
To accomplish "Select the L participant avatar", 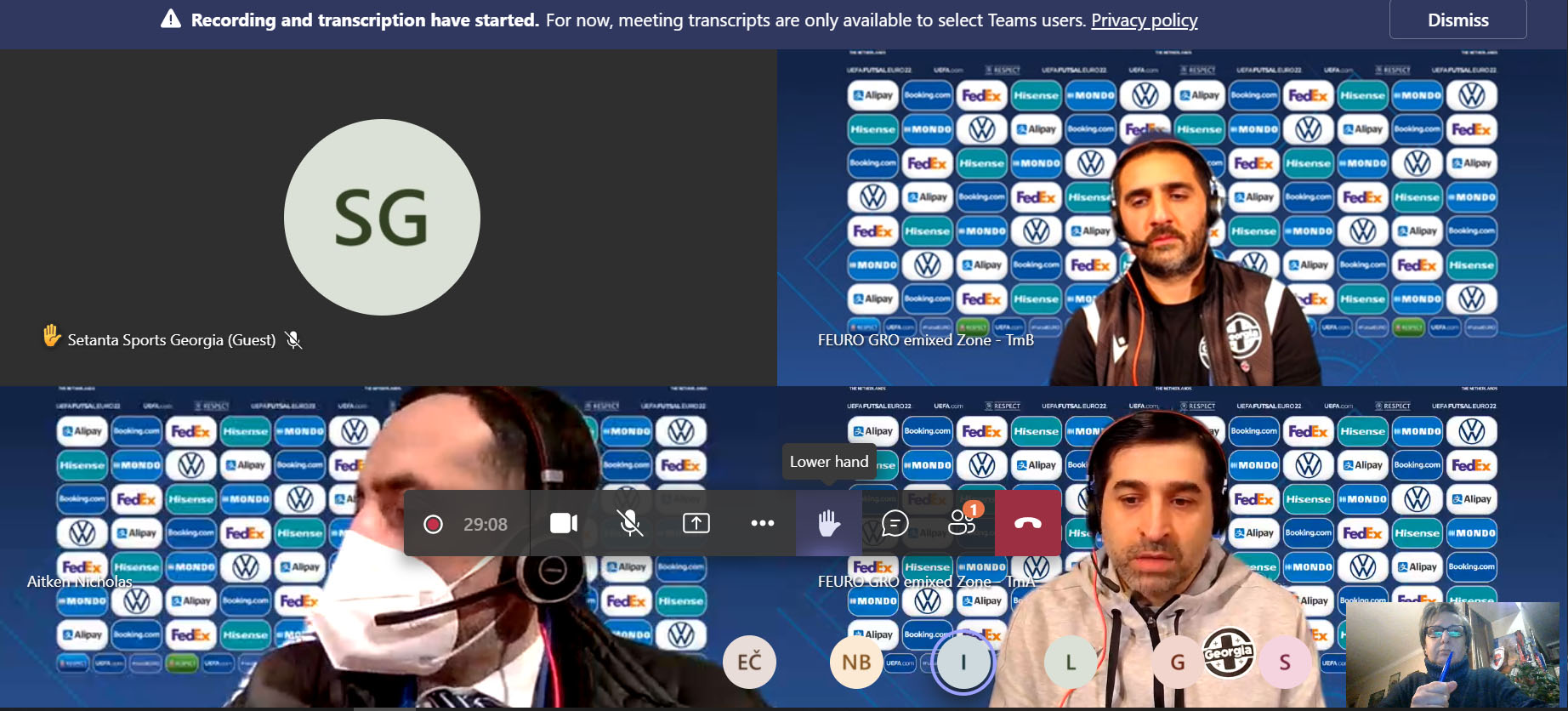I will [1071, 662].
